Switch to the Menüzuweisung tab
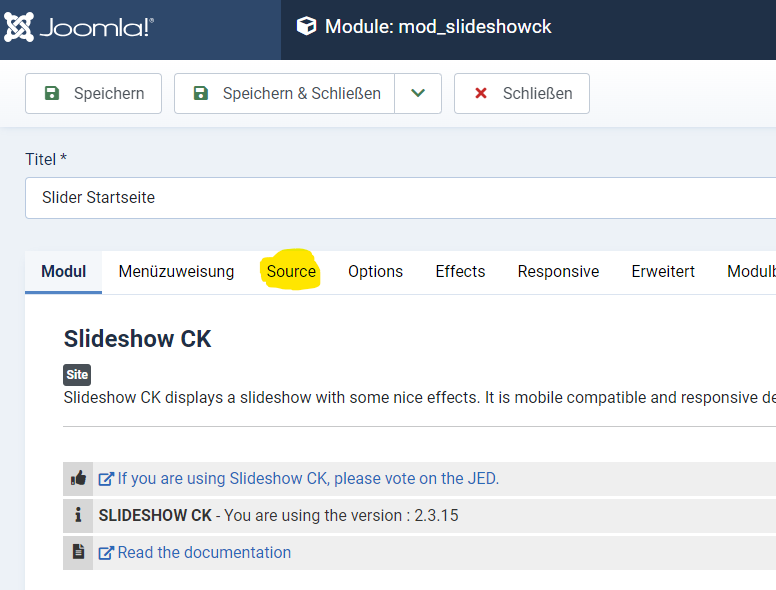This screenshot has height=590, width=776. coord(176,271)
